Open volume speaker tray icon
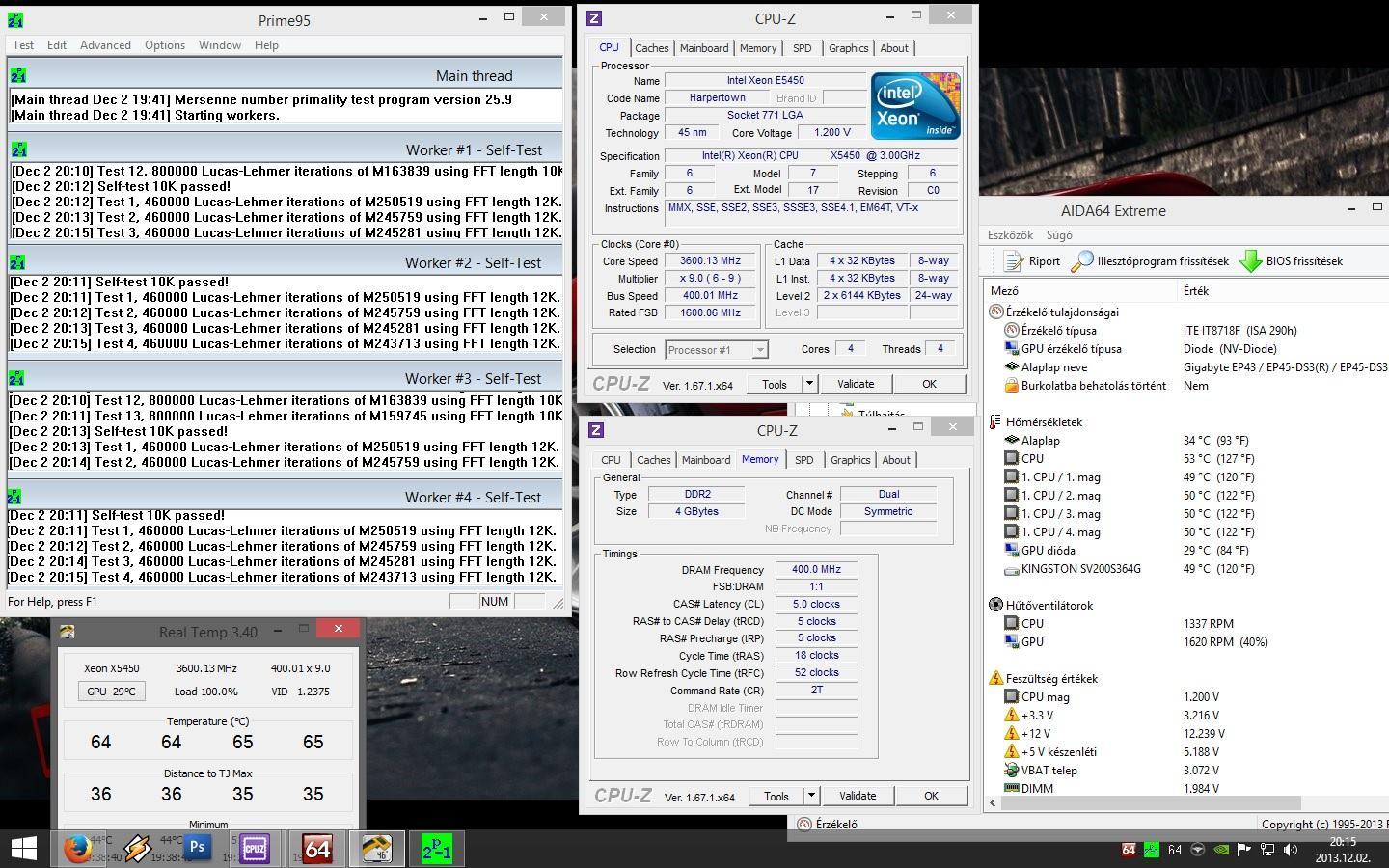This screenshot has height=868, width=1389. point(1291,850)
